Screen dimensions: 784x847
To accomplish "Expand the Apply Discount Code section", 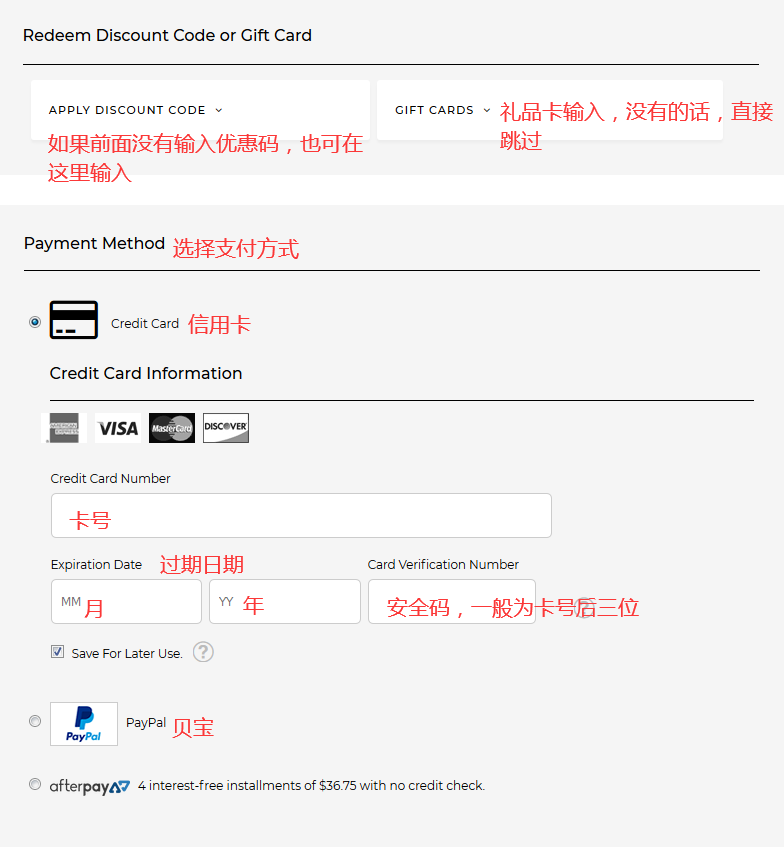I will 200,110.
